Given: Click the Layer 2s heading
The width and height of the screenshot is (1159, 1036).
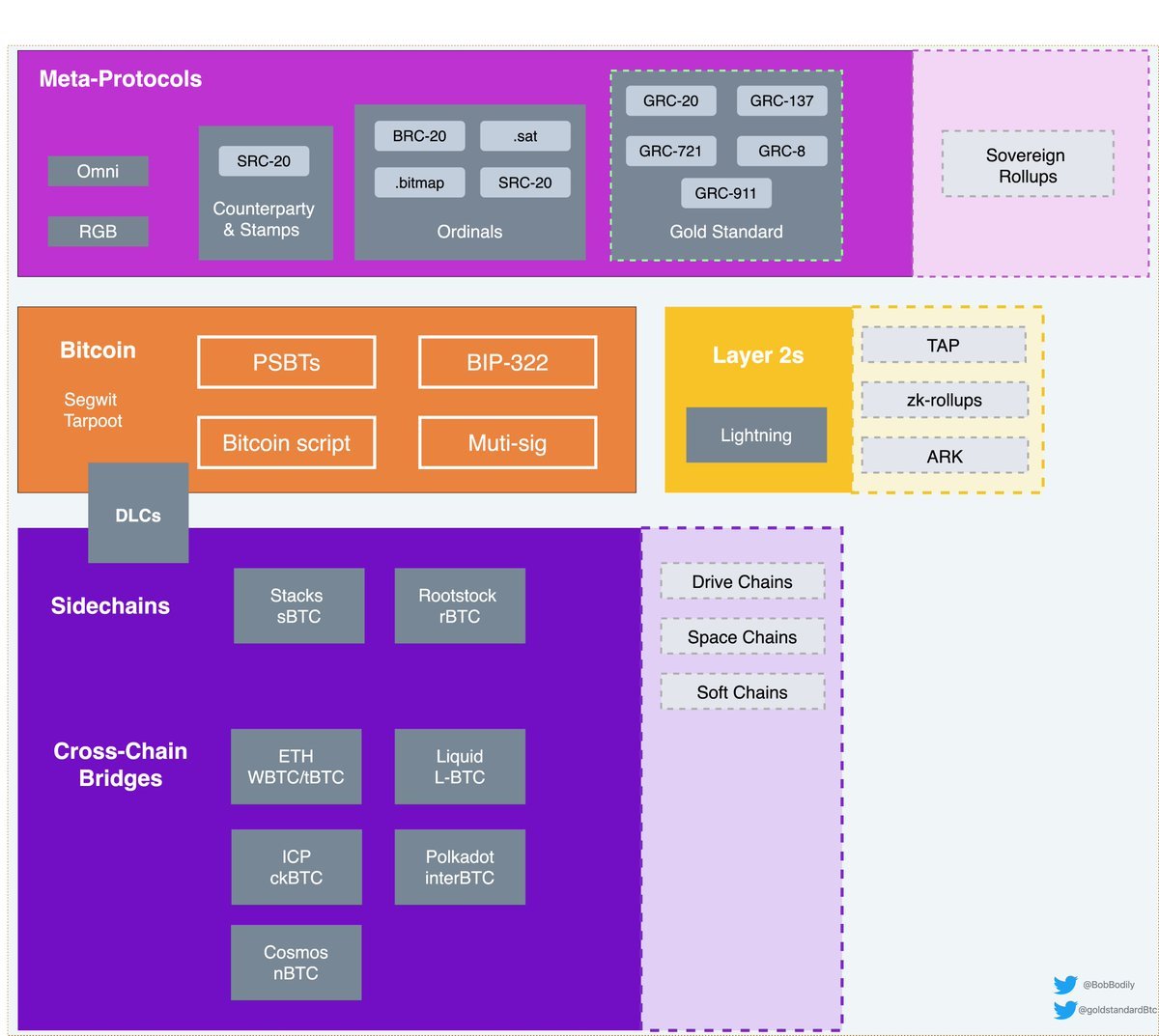Looking at the screenshot, I should click(758, 355).
